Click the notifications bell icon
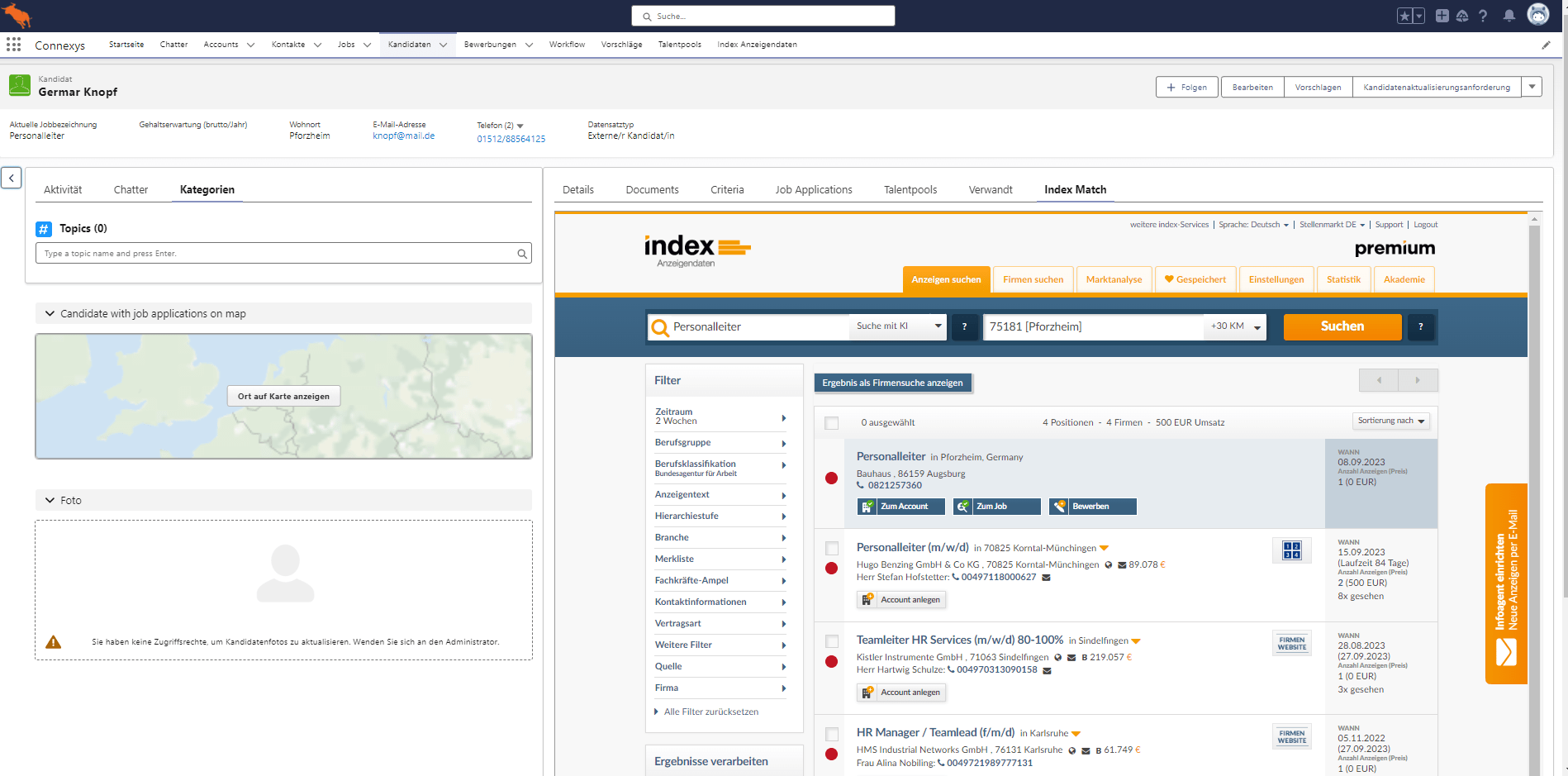 tap(1509, 16)
